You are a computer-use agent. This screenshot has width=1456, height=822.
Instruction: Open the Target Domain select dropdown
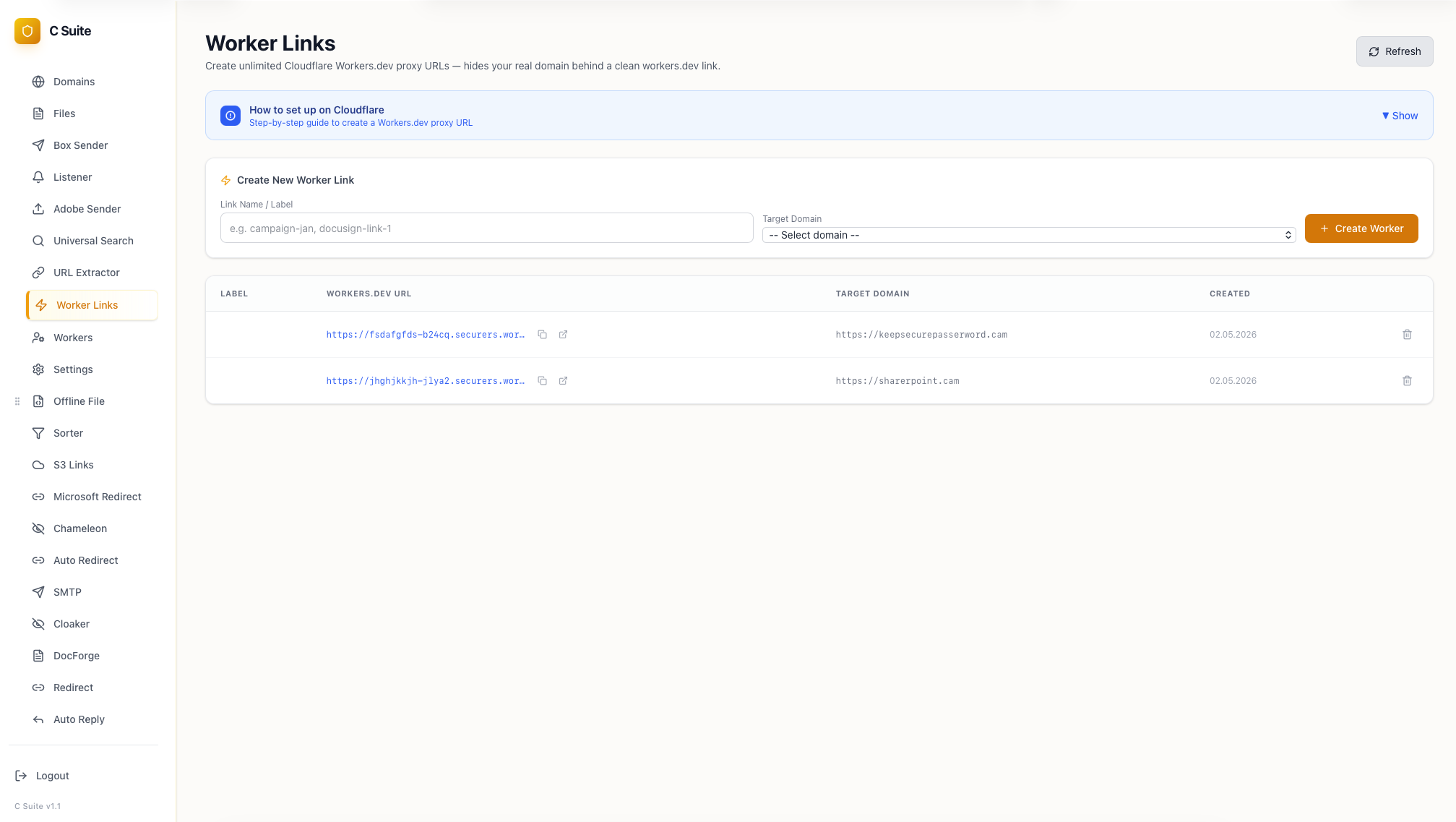pyautogui.click(x=1029, y=235)
